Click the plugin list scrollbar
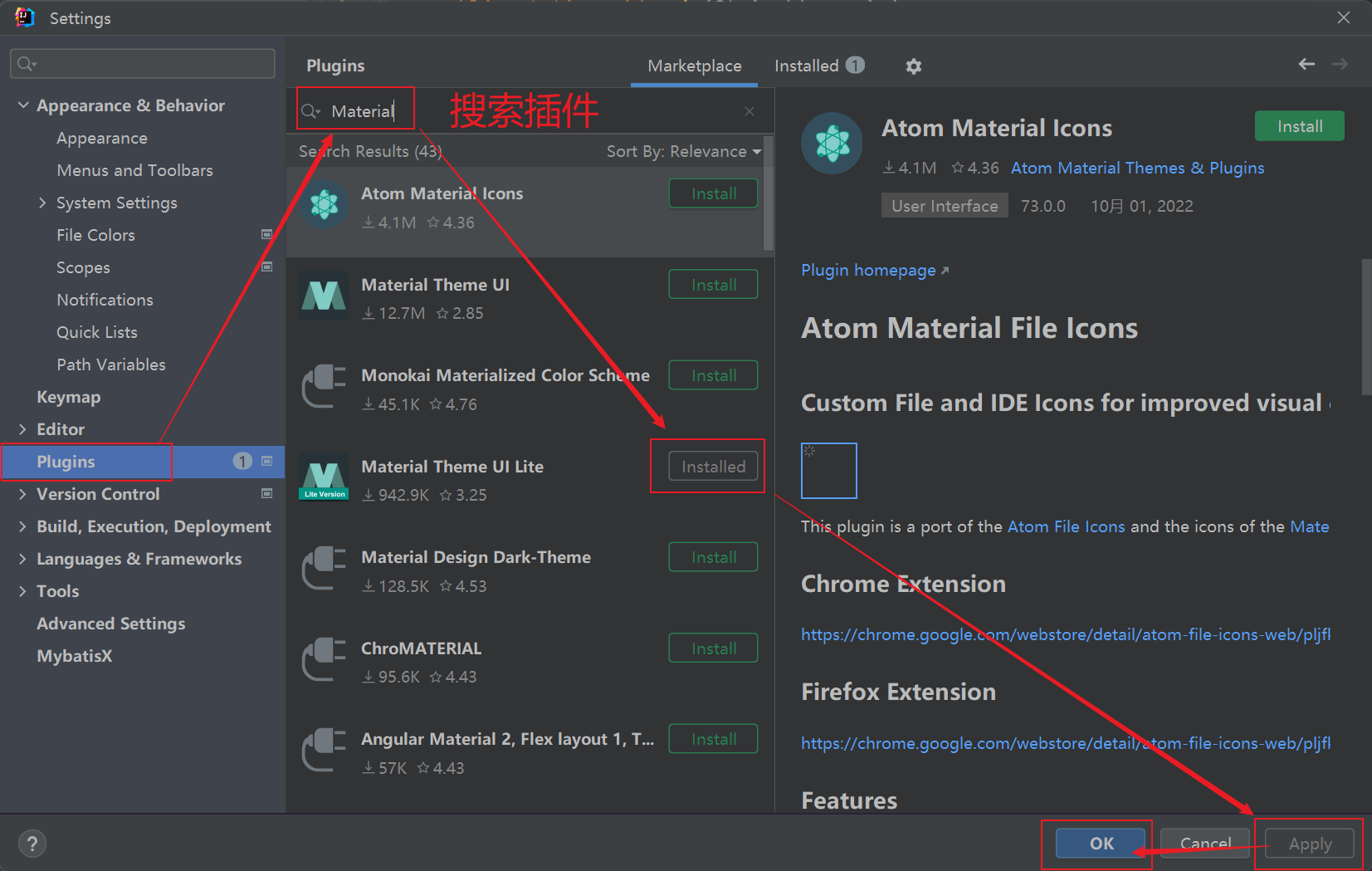Screen dimensions: 1372x871 pos(769,195)
